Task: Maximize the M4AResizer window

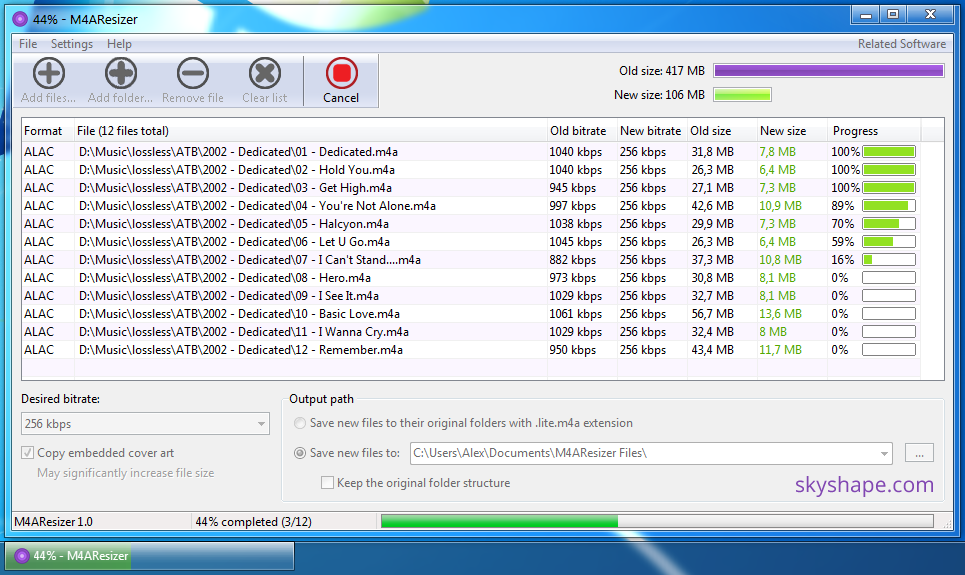Action: 893,14
